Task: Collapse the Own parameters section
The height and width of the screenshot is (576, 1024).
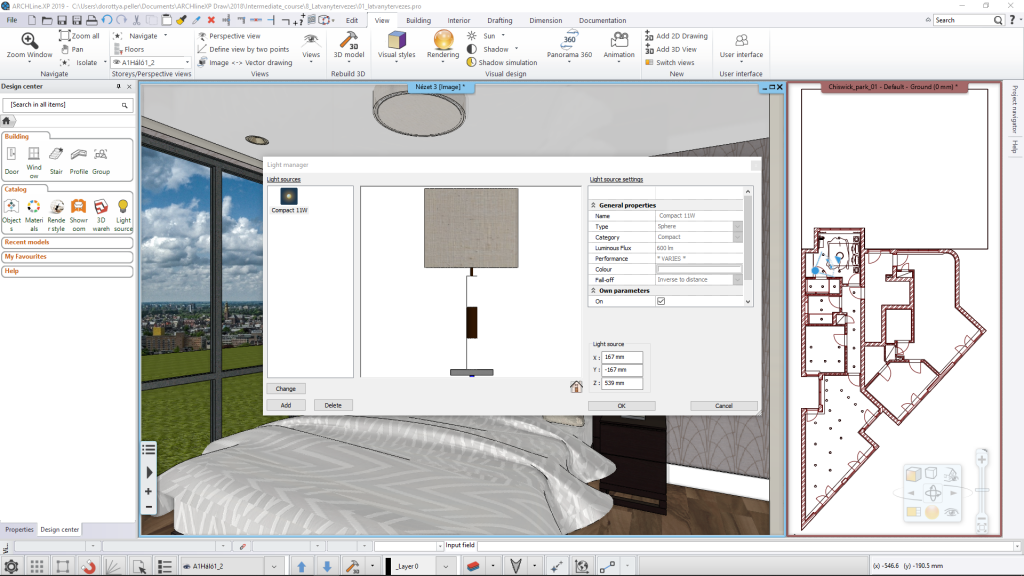Action: (x=594, y=291)
